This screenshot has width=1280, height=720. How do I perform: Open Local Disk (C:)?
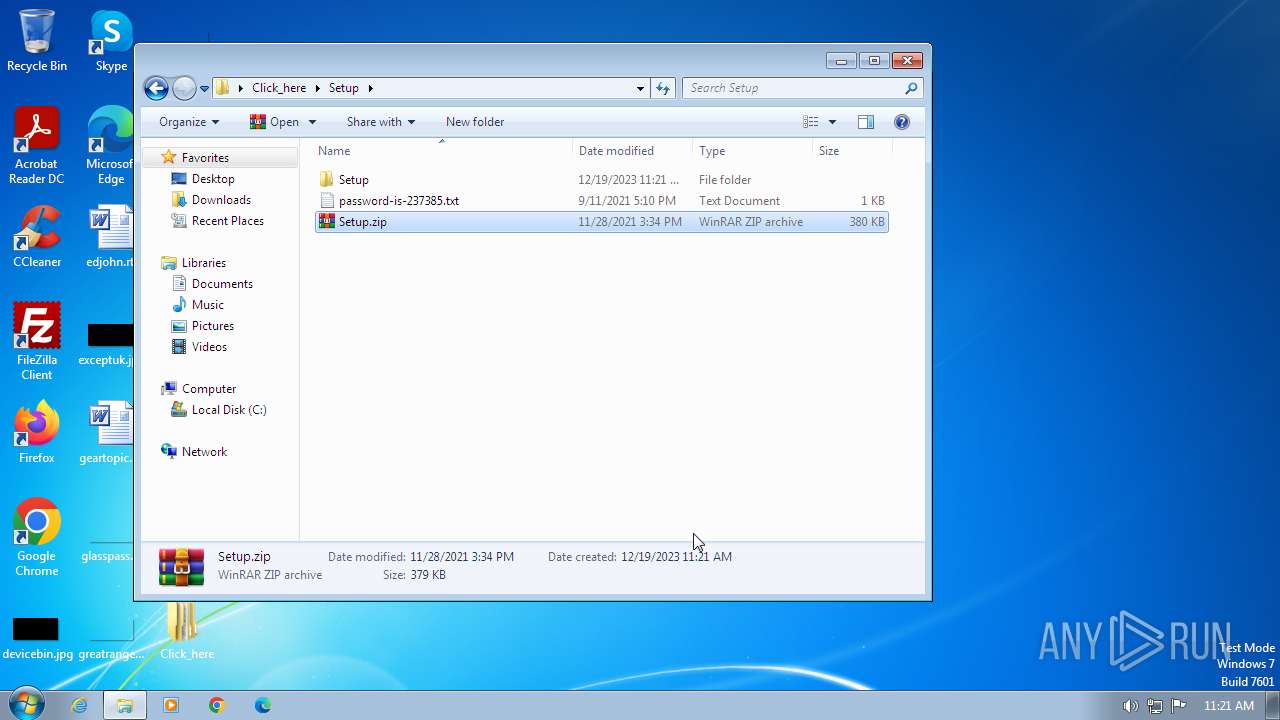(229, 410)
